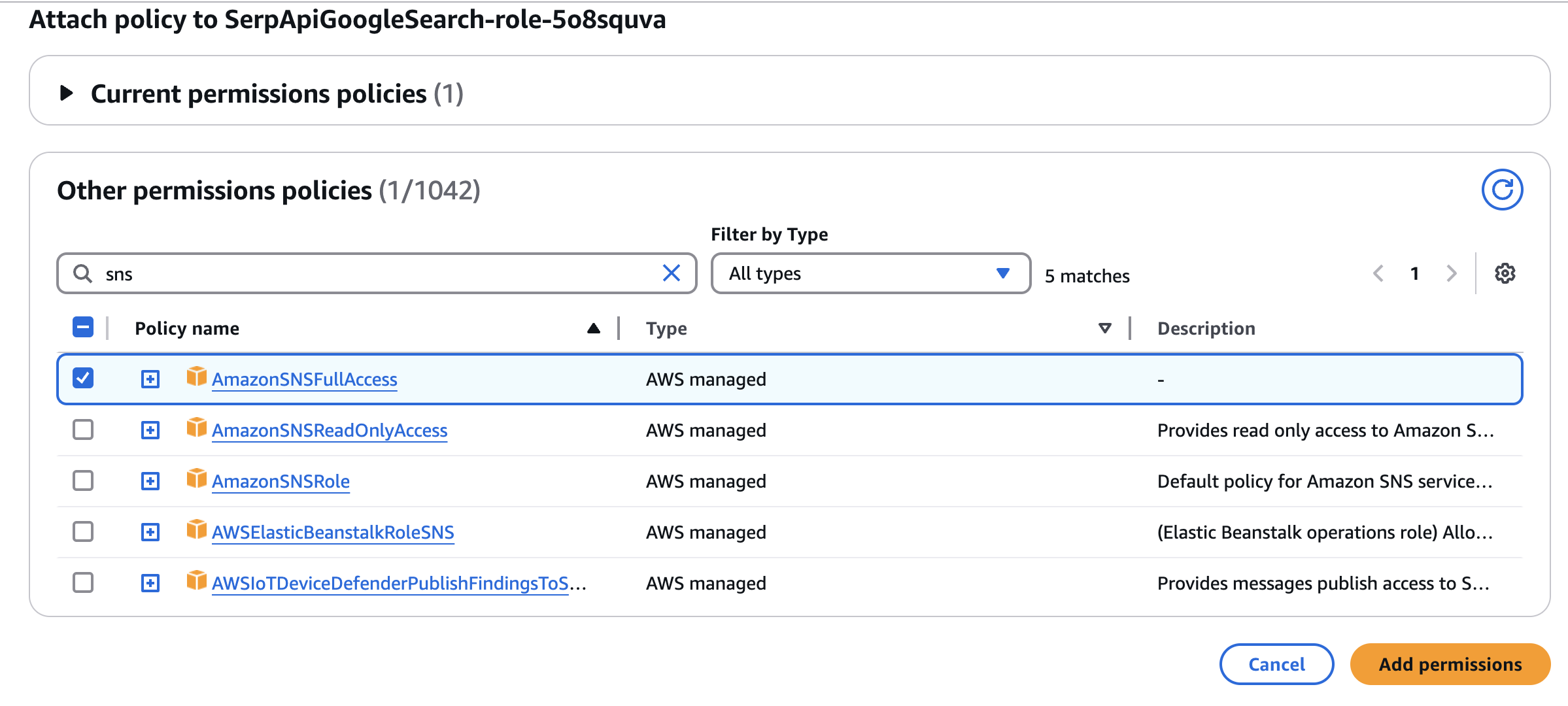Open table preferences gear icon
Screen dimensions: 1568x706
1505,273
